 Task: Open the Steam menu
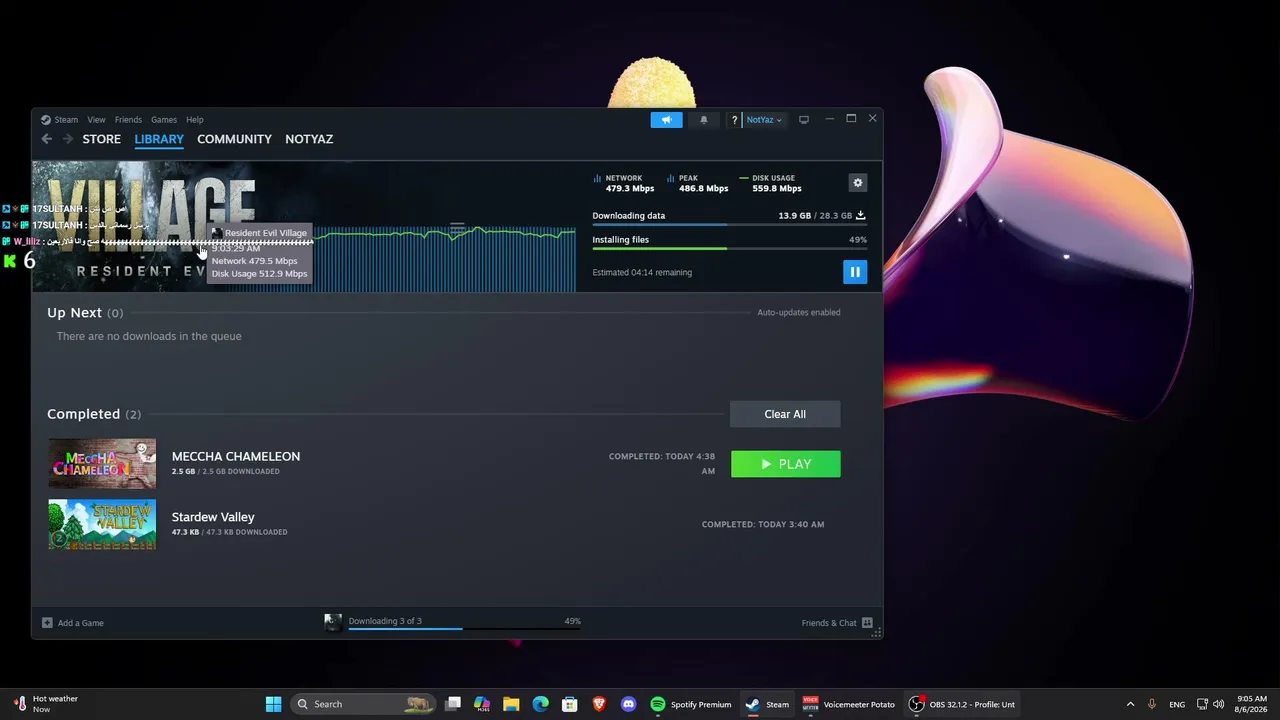66,120
